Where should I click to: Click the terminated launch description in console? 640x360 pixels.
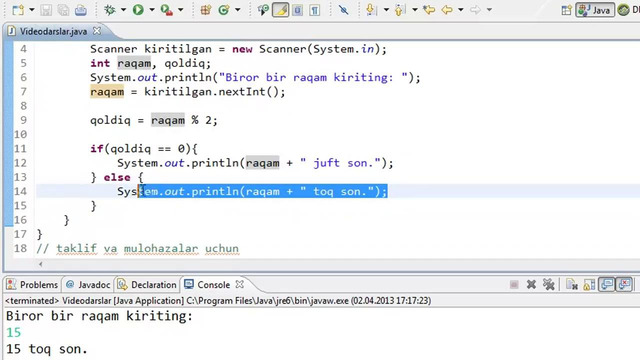click(218, 301)
